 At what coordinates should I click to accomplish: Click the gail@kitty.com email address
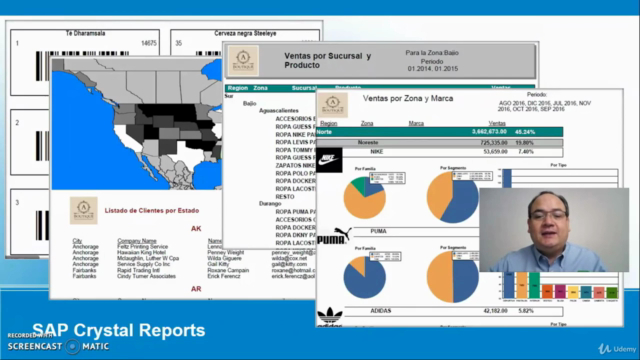click(289, 264)
